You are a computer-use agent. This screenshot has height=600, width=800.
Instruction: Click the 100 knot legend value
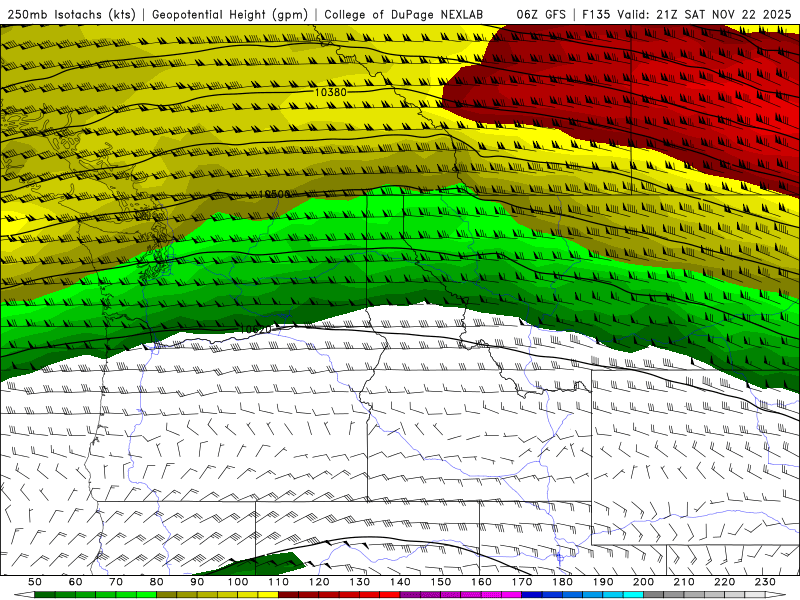point(238,582)
